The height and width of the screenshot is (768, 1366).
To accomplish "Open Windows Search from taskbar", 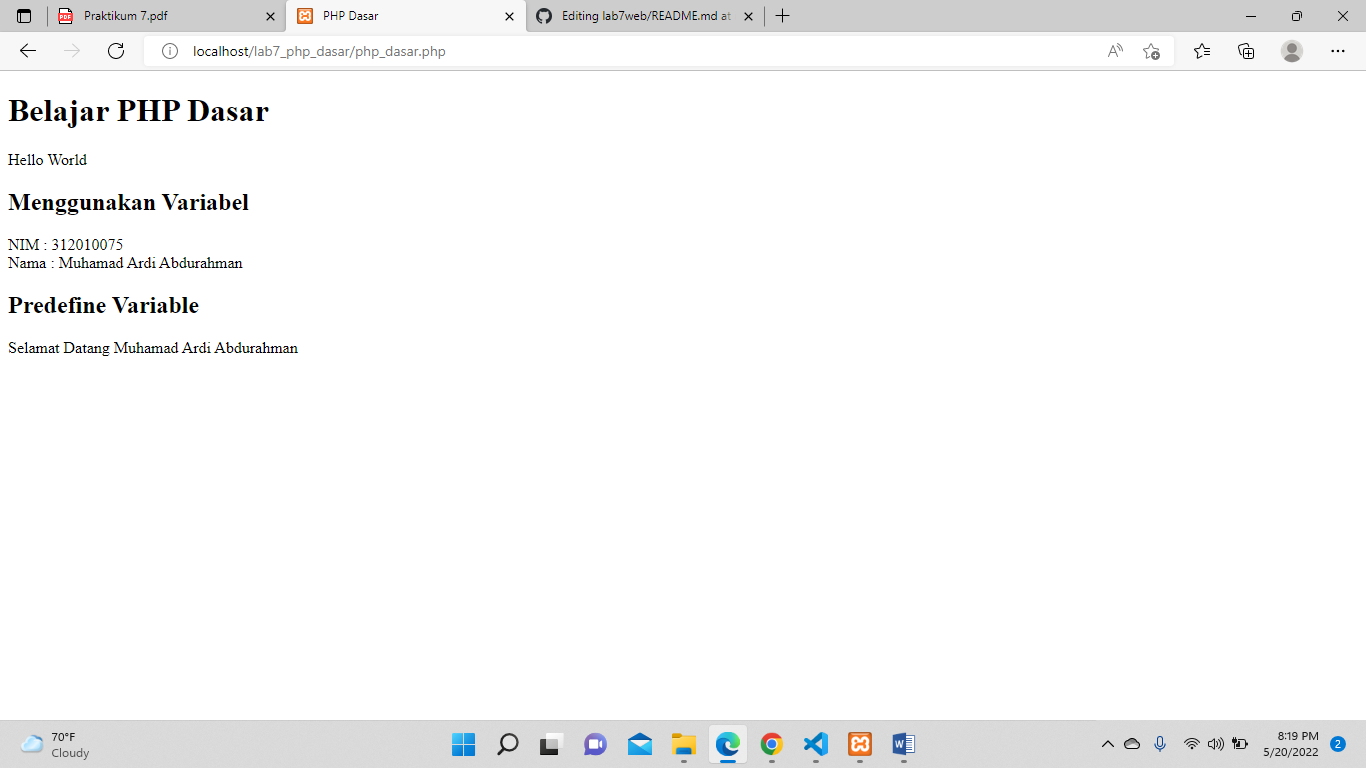I will click(507, 744).
